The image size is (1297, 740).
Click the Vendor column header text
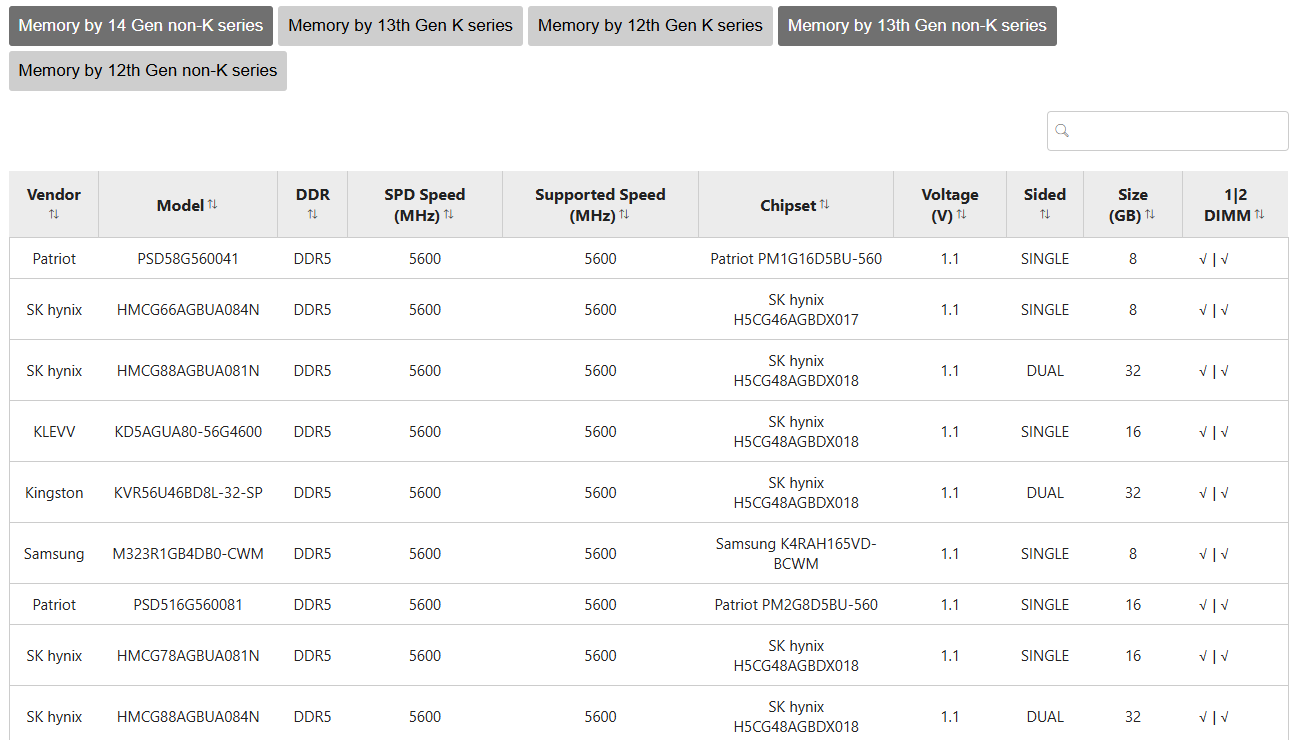point(54,194)
